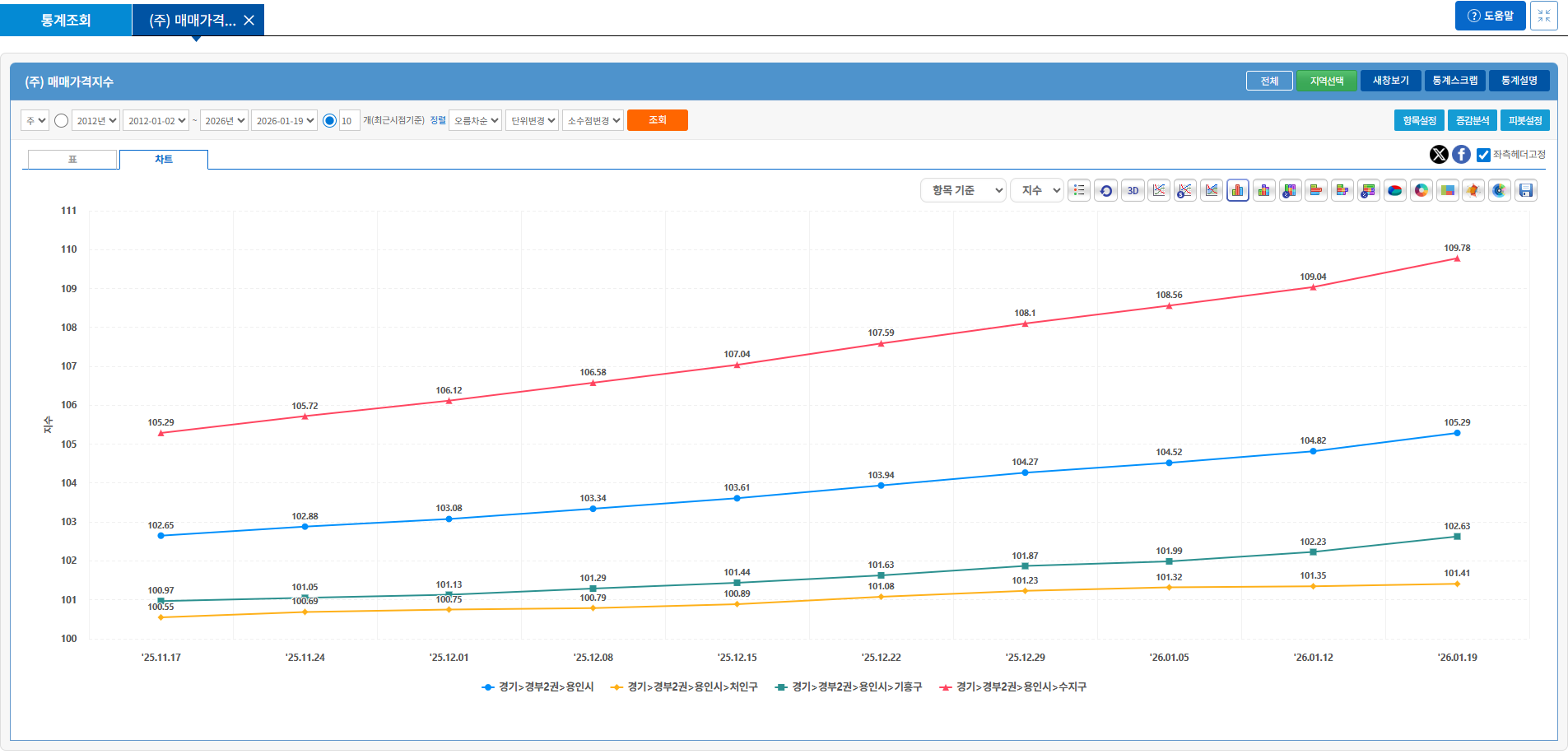
Task: Toggle 용인시 series in the legend
Action: pos(537,687)
